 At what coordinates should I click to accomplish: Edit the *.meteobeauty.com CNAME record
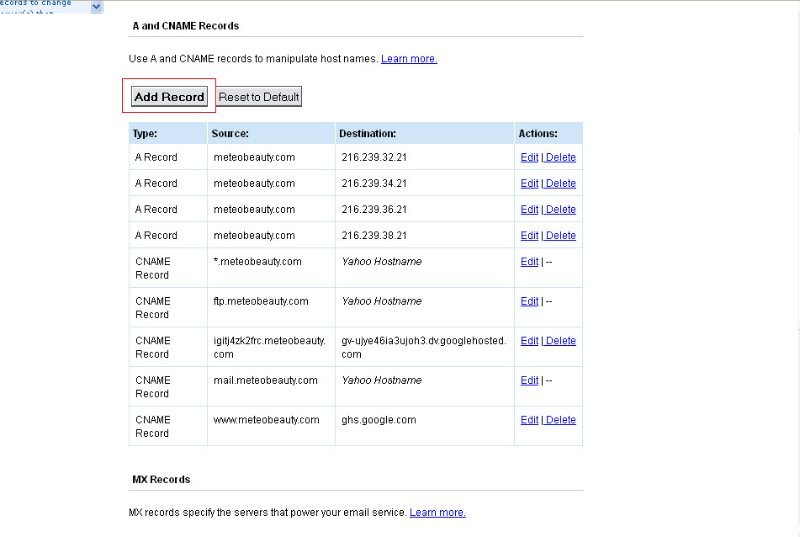(529, 262)
